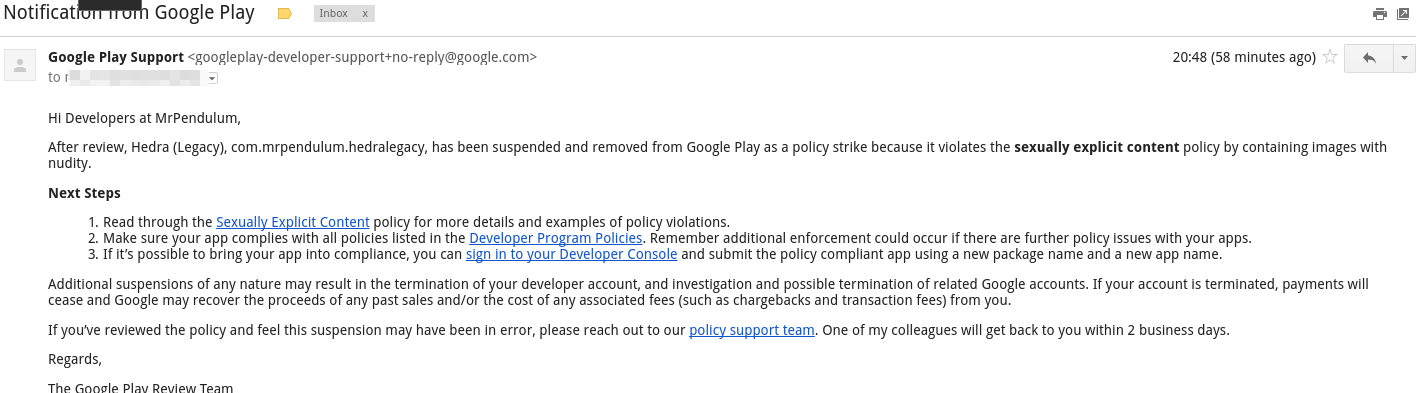Screen dimensions: 1423x393
Task: Click the reply arrow button
Action: [1369, 58]
